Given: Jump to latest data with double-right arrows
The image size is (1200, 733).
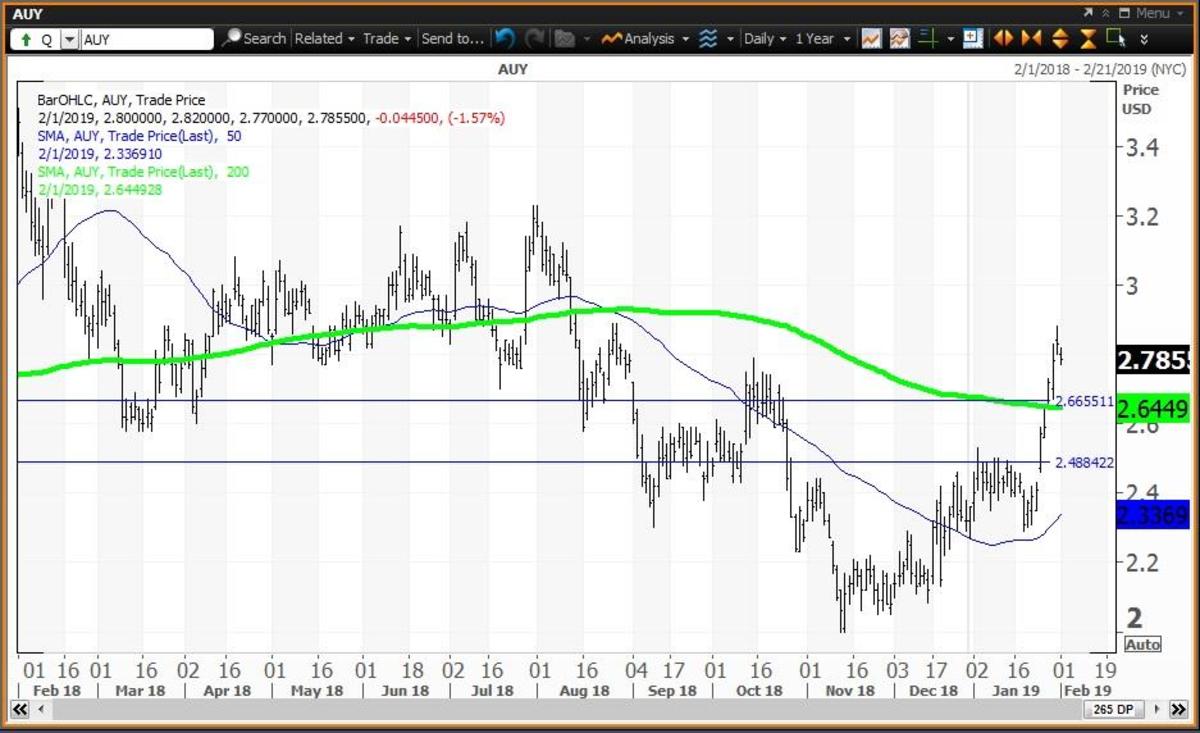Looking at the screenshot, I should (1179, 709).
